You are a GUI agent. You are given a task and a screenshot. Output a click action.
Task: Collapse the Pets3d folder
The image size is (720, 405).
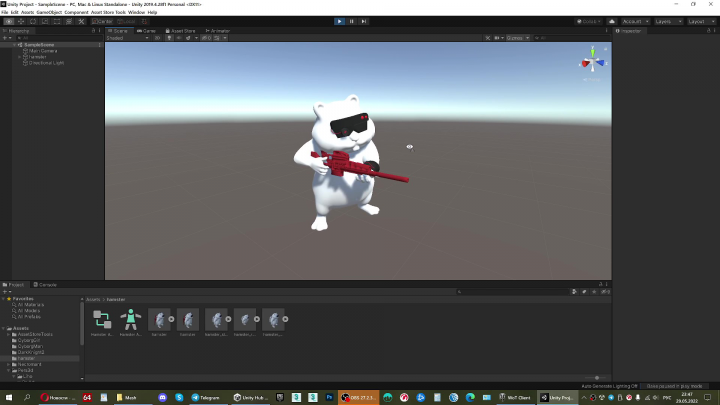8,371
